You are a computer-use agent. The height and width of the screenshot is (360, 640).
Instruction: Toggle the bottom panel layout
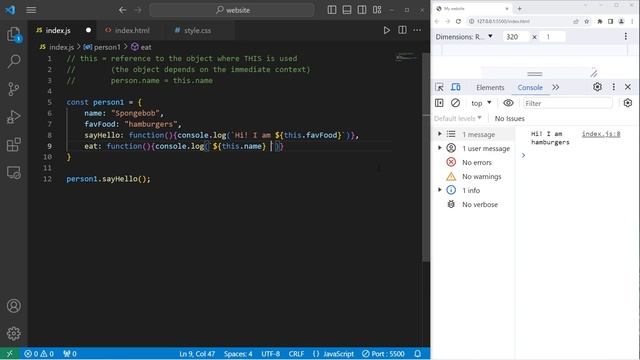pos(347,10)
